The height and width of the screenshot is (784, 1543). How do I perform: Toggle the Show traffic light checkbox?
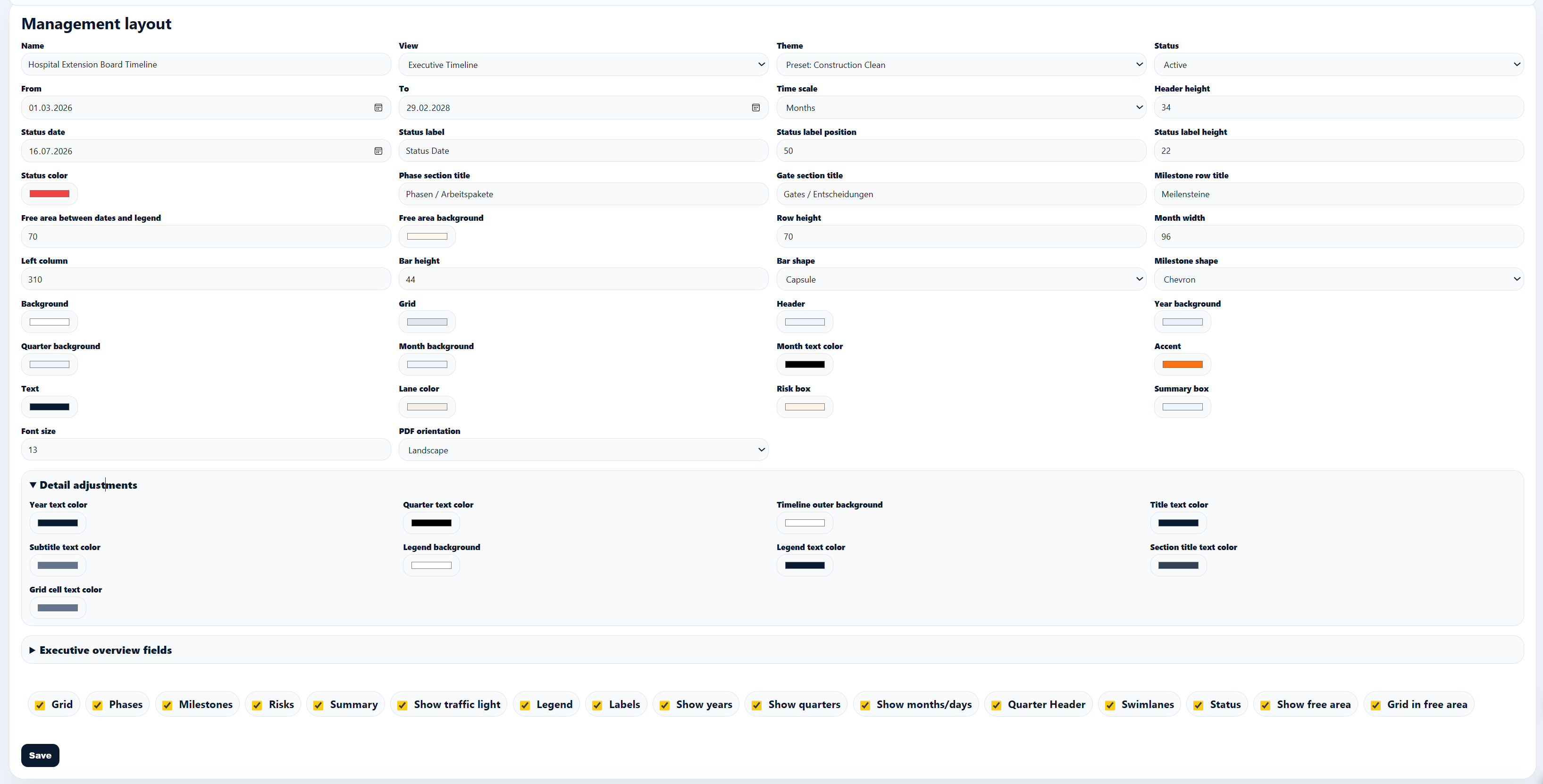click(x=403, y=705)
